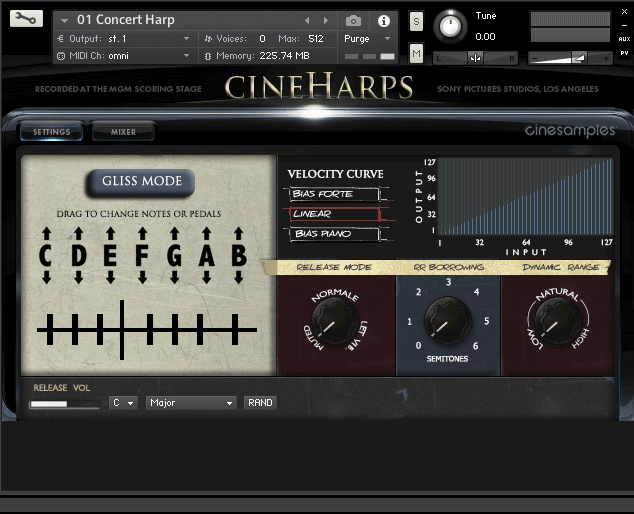Viewport: 634px width, 514px height.
Task: Click the volume minus icon
Action: [x=534, y=59]
